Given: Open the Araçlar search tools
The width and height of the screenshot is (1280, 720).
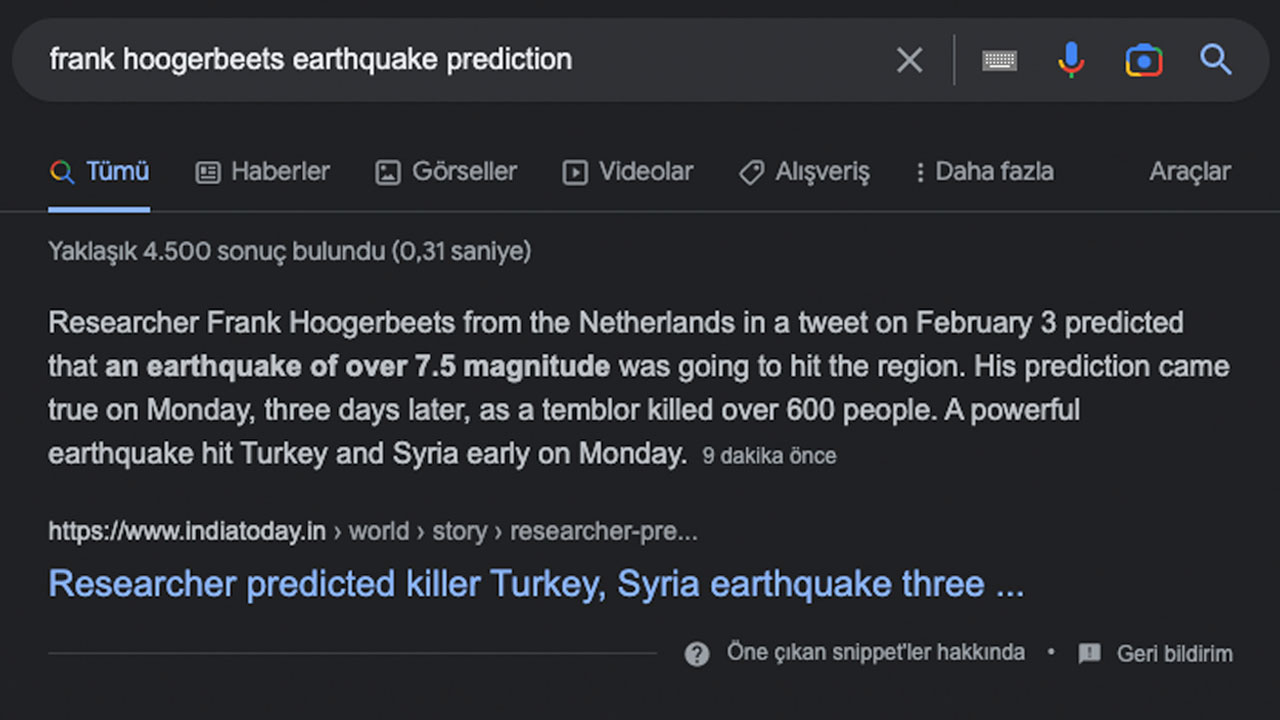Looking at the screenshot, I should pyautogui.click(x=1189, y=171).
